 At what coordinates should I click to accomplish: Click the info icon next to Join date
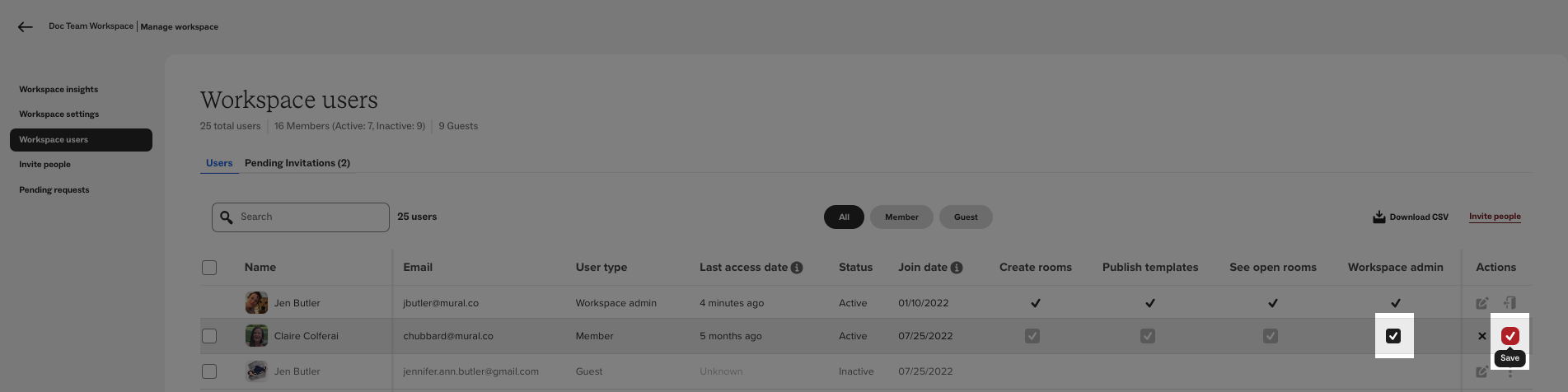point(957,268)
